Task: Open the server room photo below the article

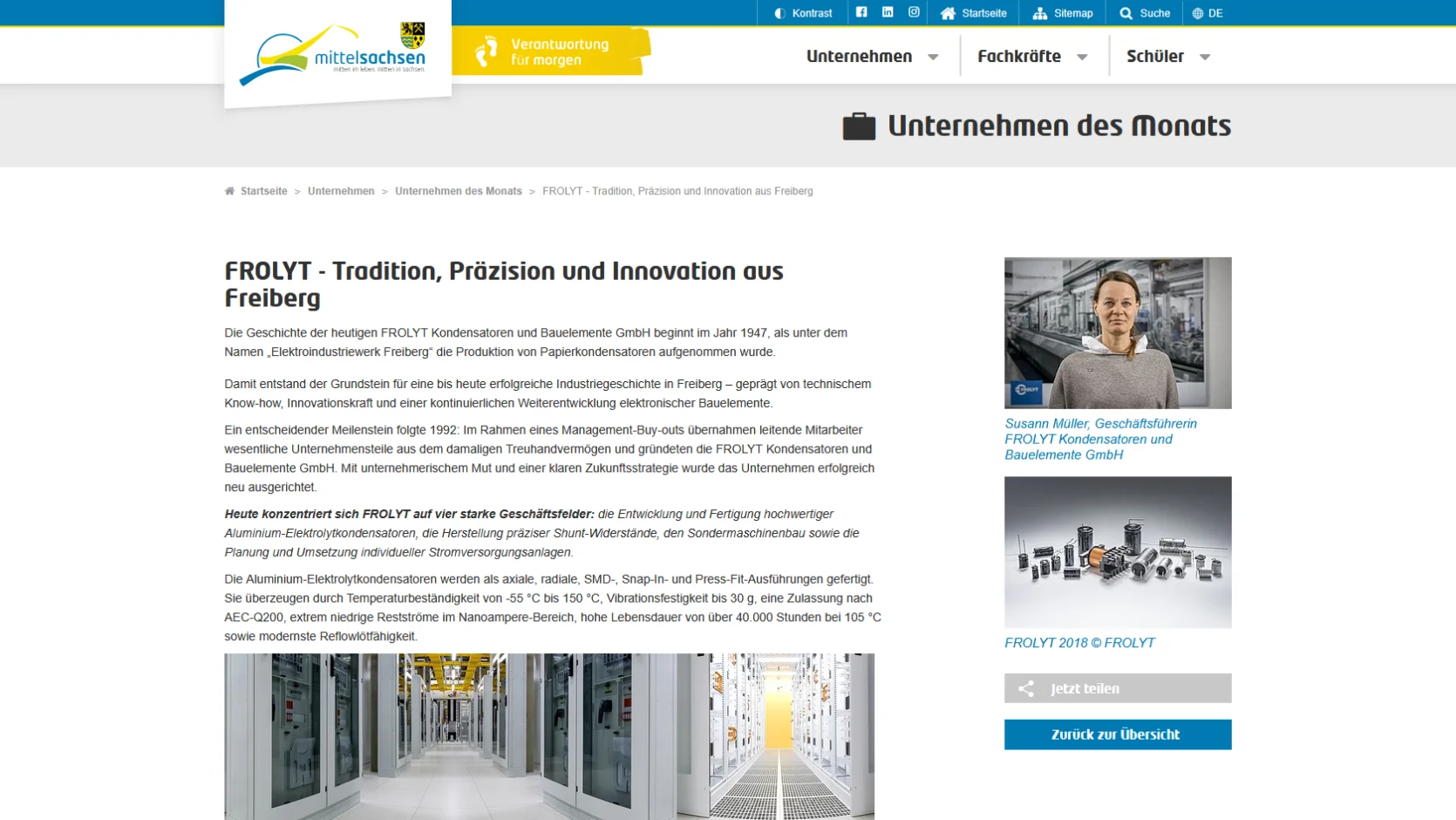Action: click(x=549, y=736)
